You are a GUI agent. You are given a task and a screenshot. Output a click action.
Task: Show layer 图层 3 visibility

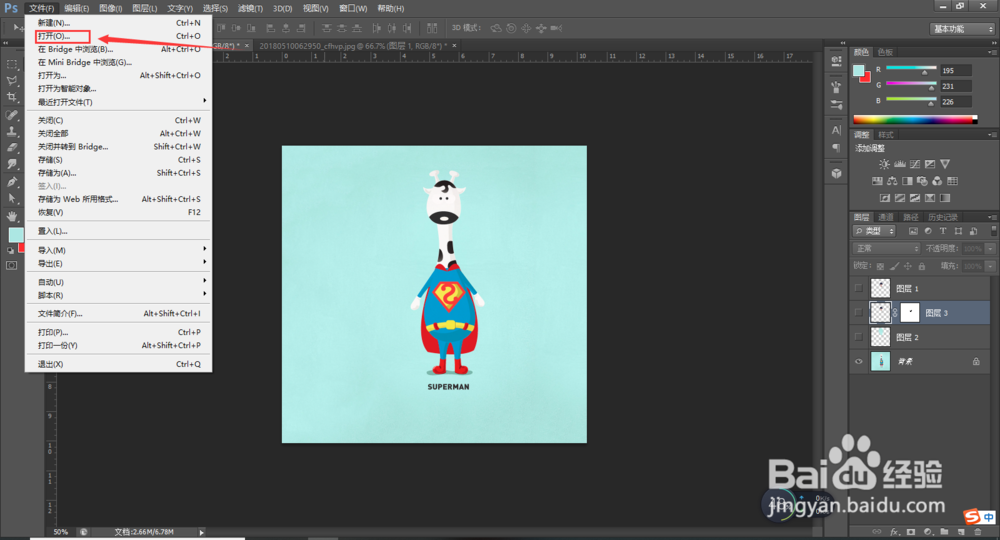pyautogui.click(x=858, y=312)
